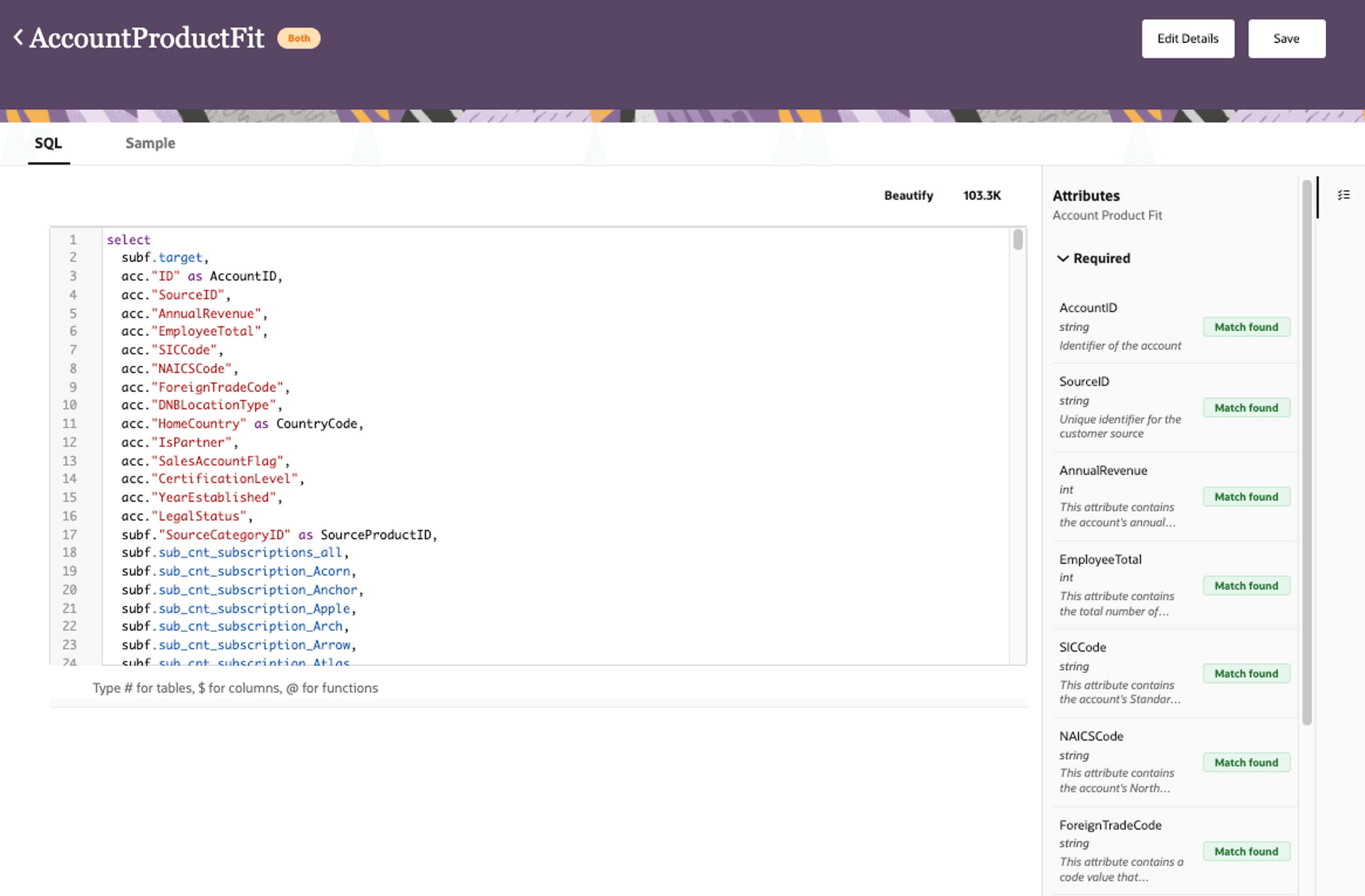
Task: Click Match found badge for ForeignTradeCode
Action: [x=1246, y=851]
